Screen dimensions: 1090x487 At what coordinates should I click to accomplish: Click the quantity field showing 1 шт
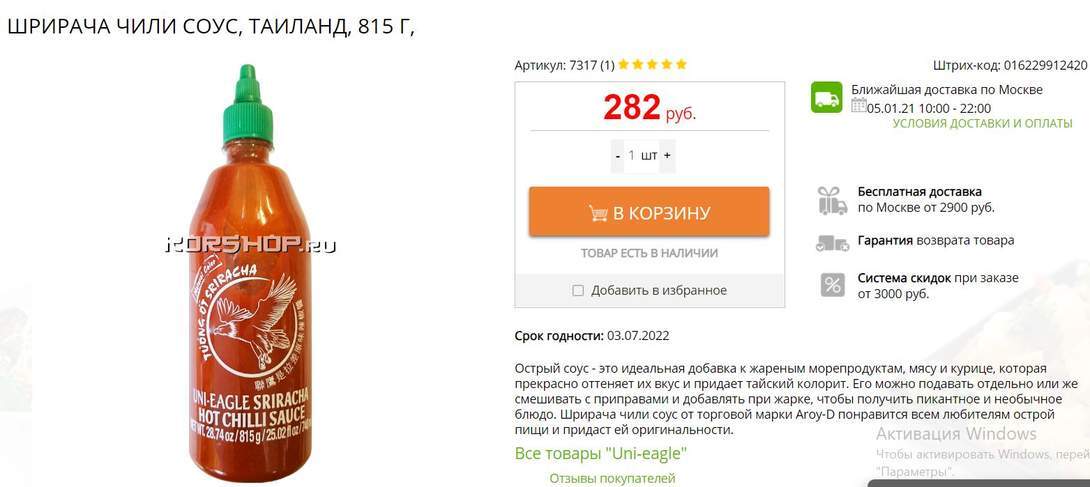(642, 156)
